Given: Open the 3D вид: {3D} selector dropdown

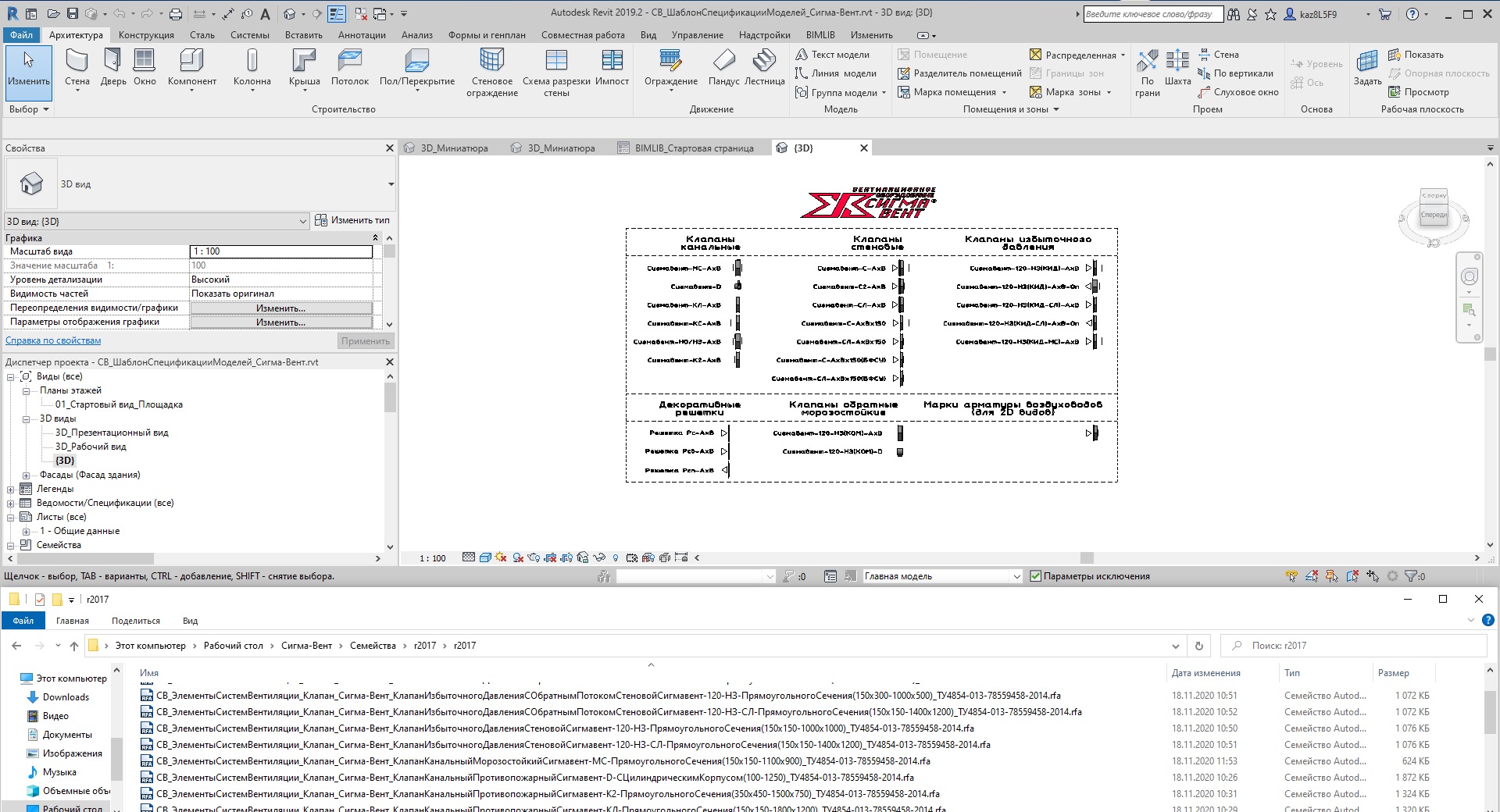Looking at the screenshot, I should click(x=303, y=222).
